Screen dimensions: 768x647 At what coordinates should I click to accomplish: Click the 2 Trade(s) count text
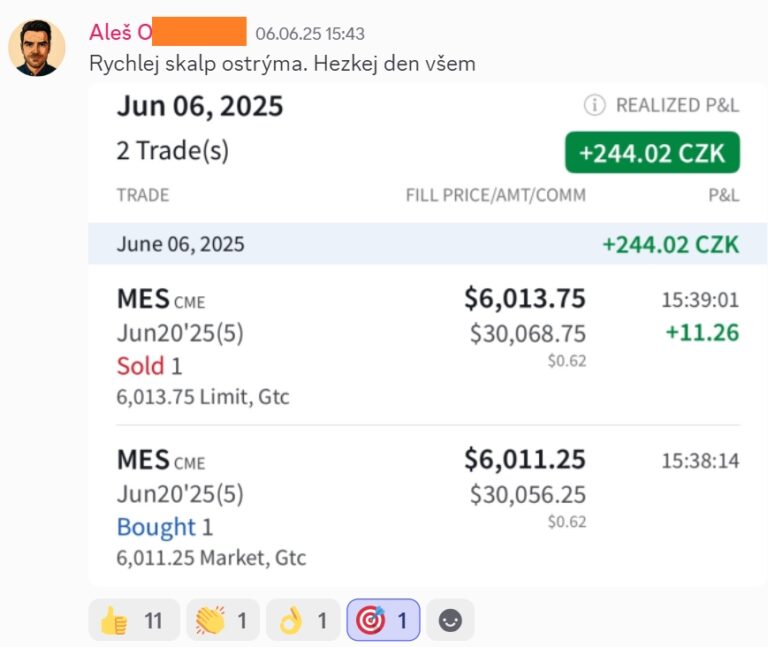(172, 150)
